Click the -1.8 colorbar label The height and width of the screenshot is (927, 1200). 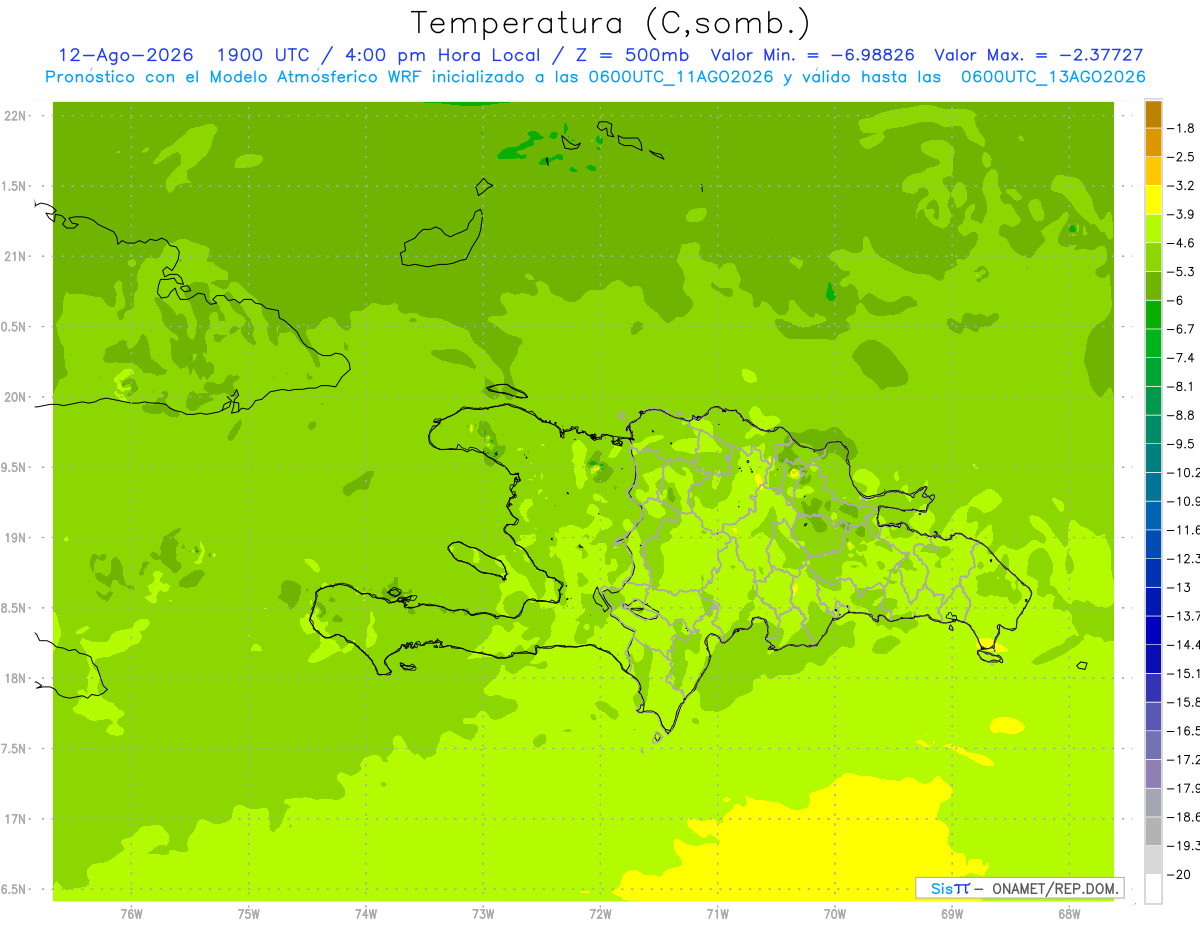1183,129
